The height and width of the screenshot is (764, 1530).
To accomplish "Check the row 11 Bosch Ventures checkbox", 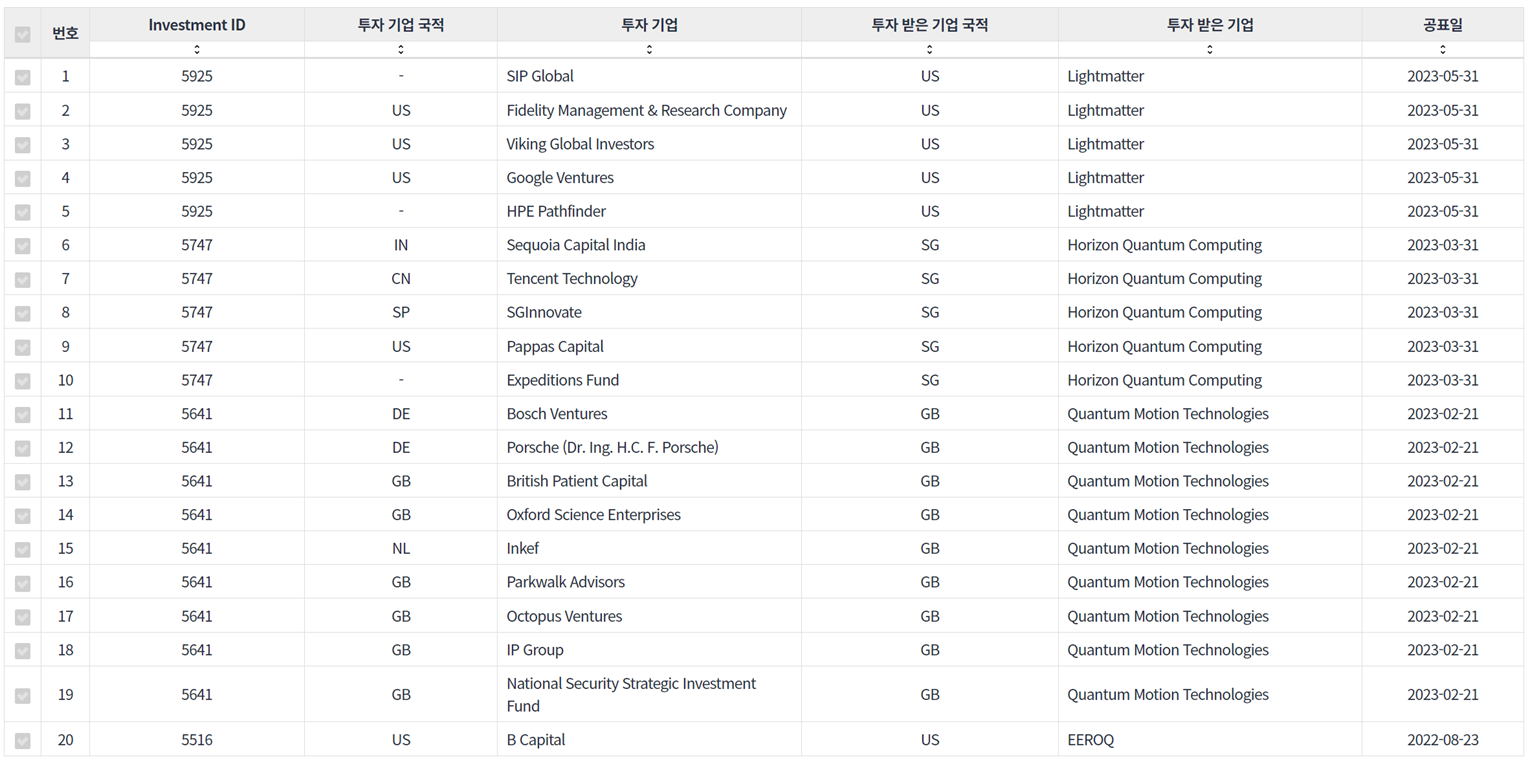I will pos(23,415).
